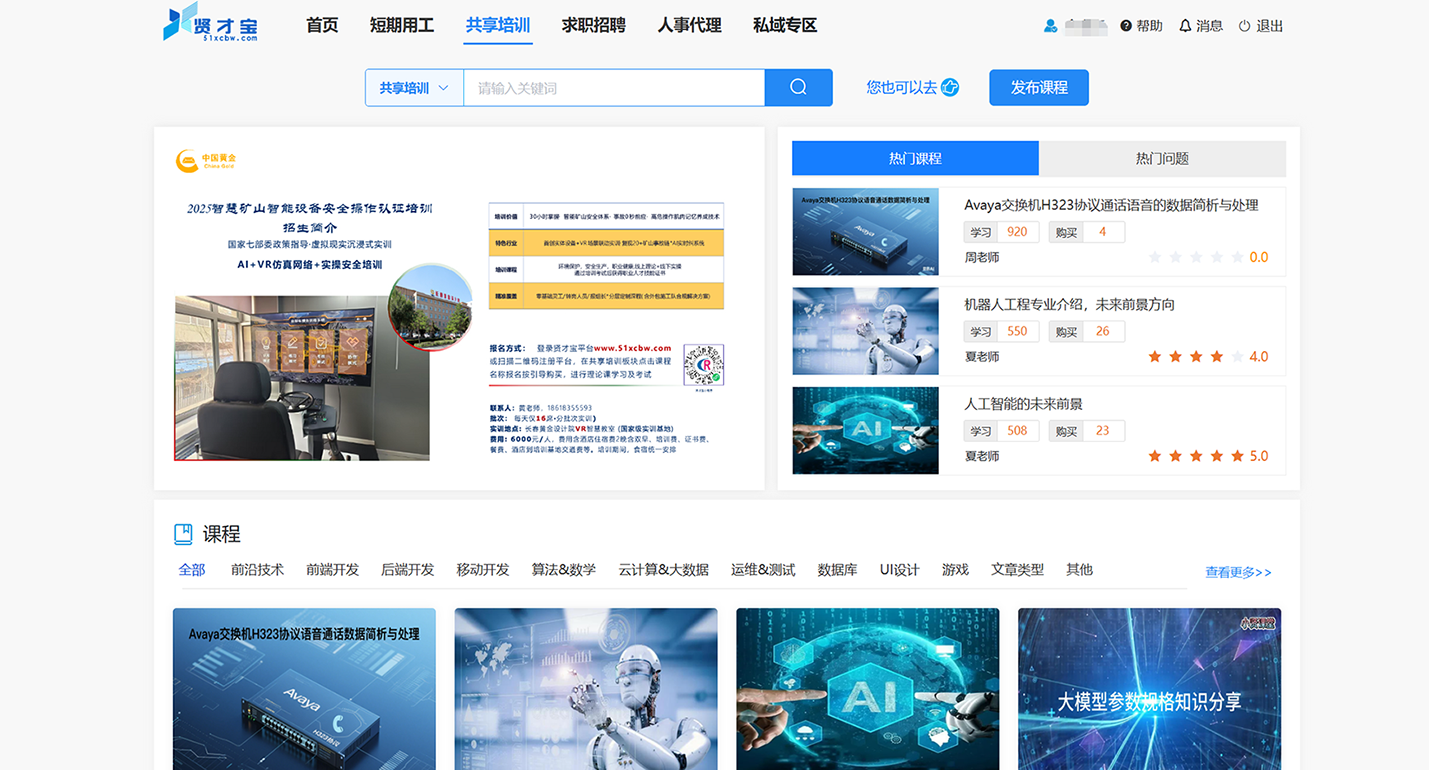1429x770 pixels.
Task: Go to 短期用工 navigation item
Action: [402, 26]
